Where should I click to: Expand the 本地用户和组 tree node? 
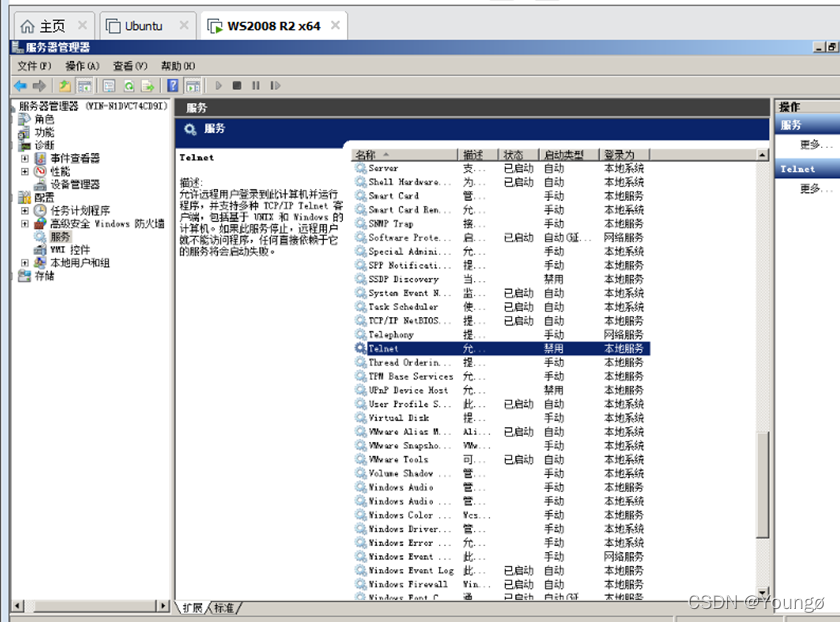[x=25, y=263]
